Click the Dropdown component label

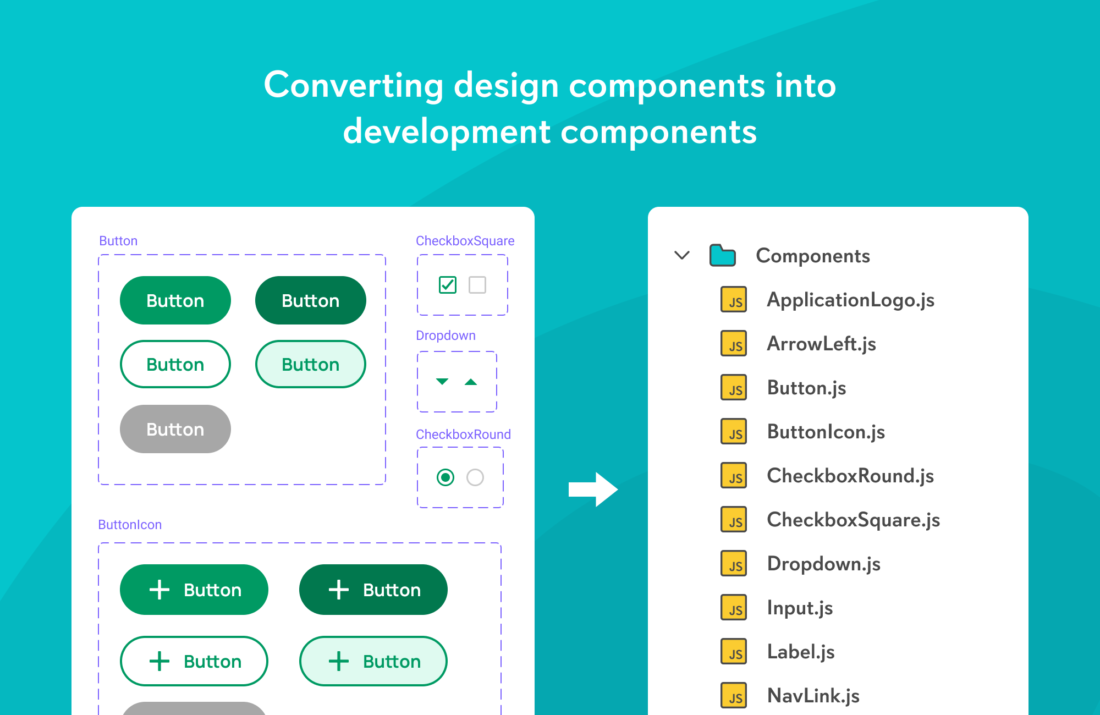point(445,335)
